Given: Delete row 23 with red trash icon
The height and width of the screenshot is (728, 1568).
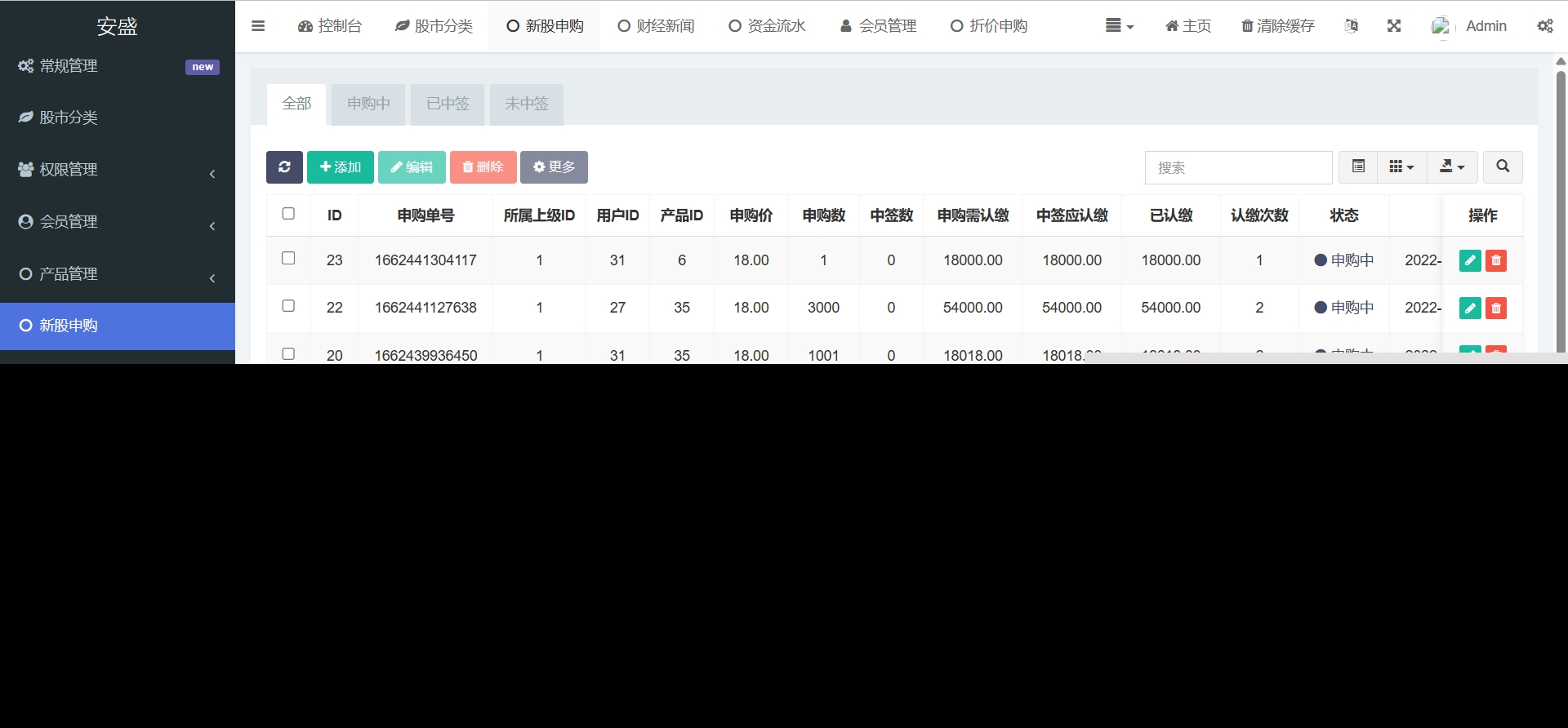Looking at the screenshot, I should click(1496, 260).
